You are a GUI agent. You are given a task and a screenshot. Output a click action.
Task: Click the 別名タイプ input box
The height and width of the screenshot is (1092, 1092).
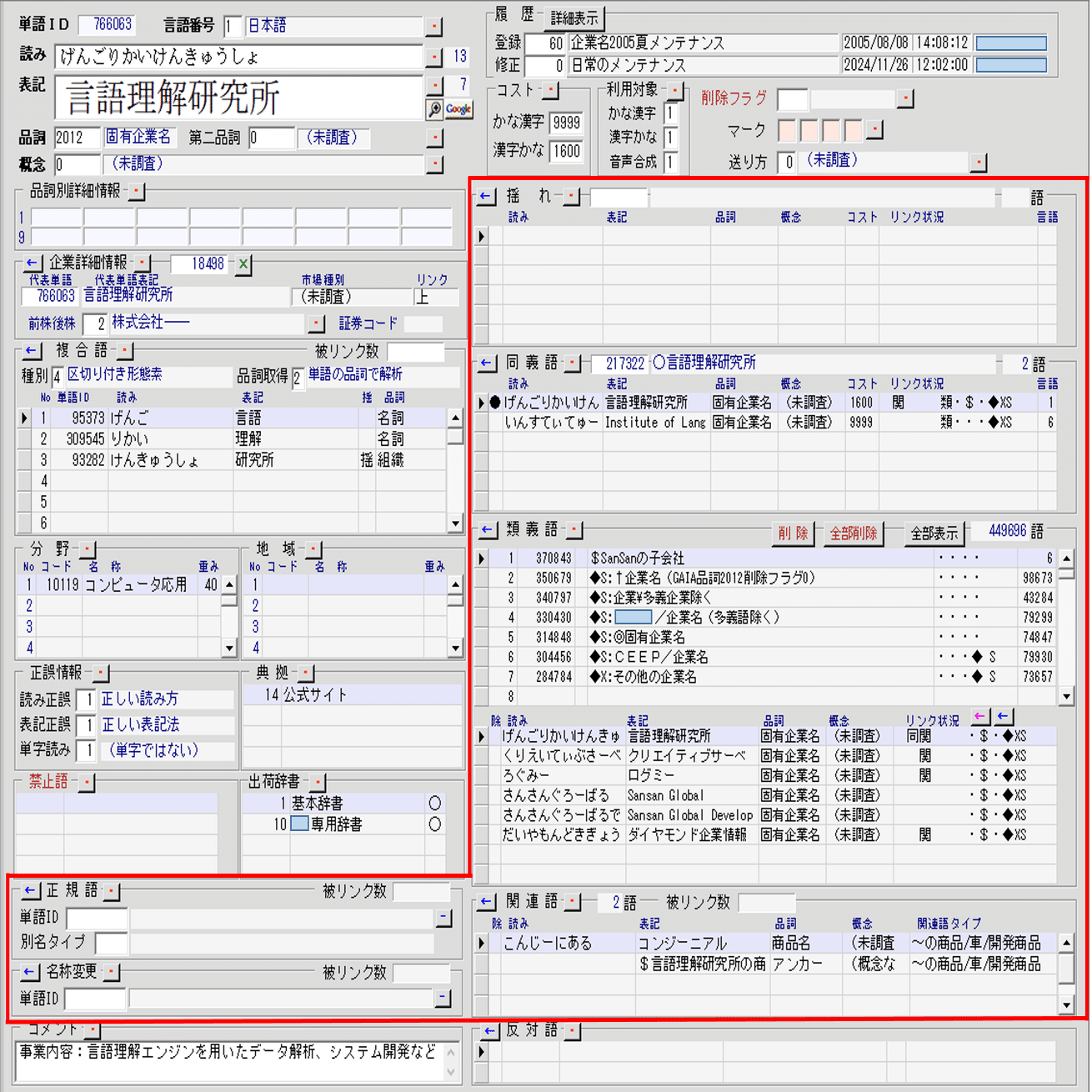[112, 944]
